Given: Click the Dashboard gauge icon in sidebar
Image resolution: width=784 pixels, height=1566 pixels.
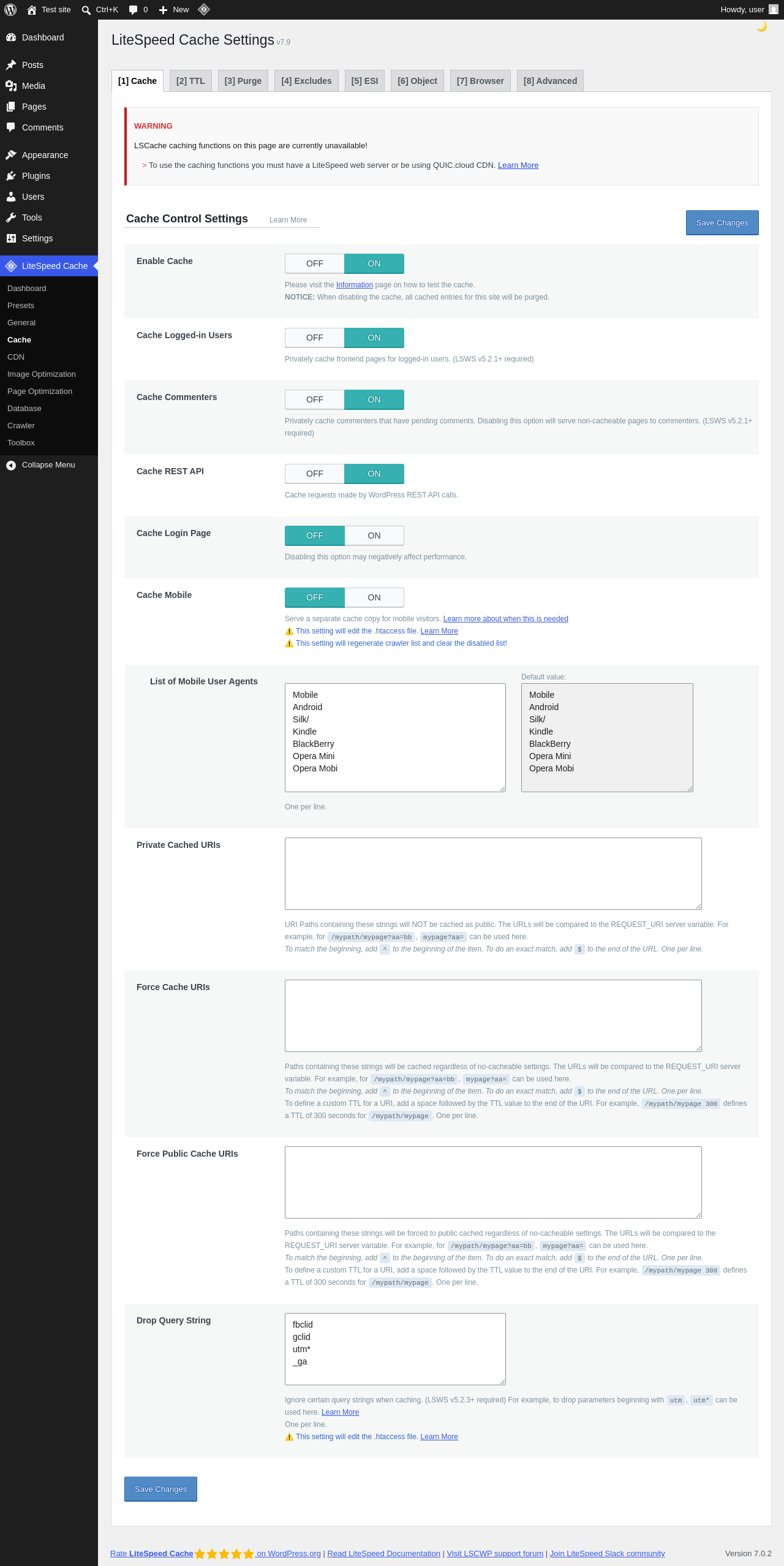Looking at the screenshot, I should click(x=11, y=37).
